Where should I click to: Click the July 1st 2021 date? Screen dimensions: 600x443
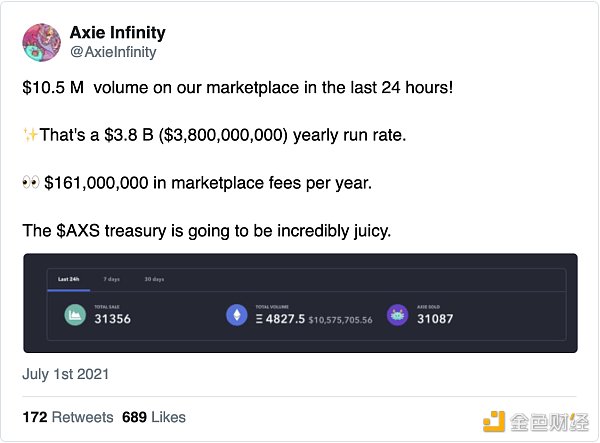[x=66, y=375]
